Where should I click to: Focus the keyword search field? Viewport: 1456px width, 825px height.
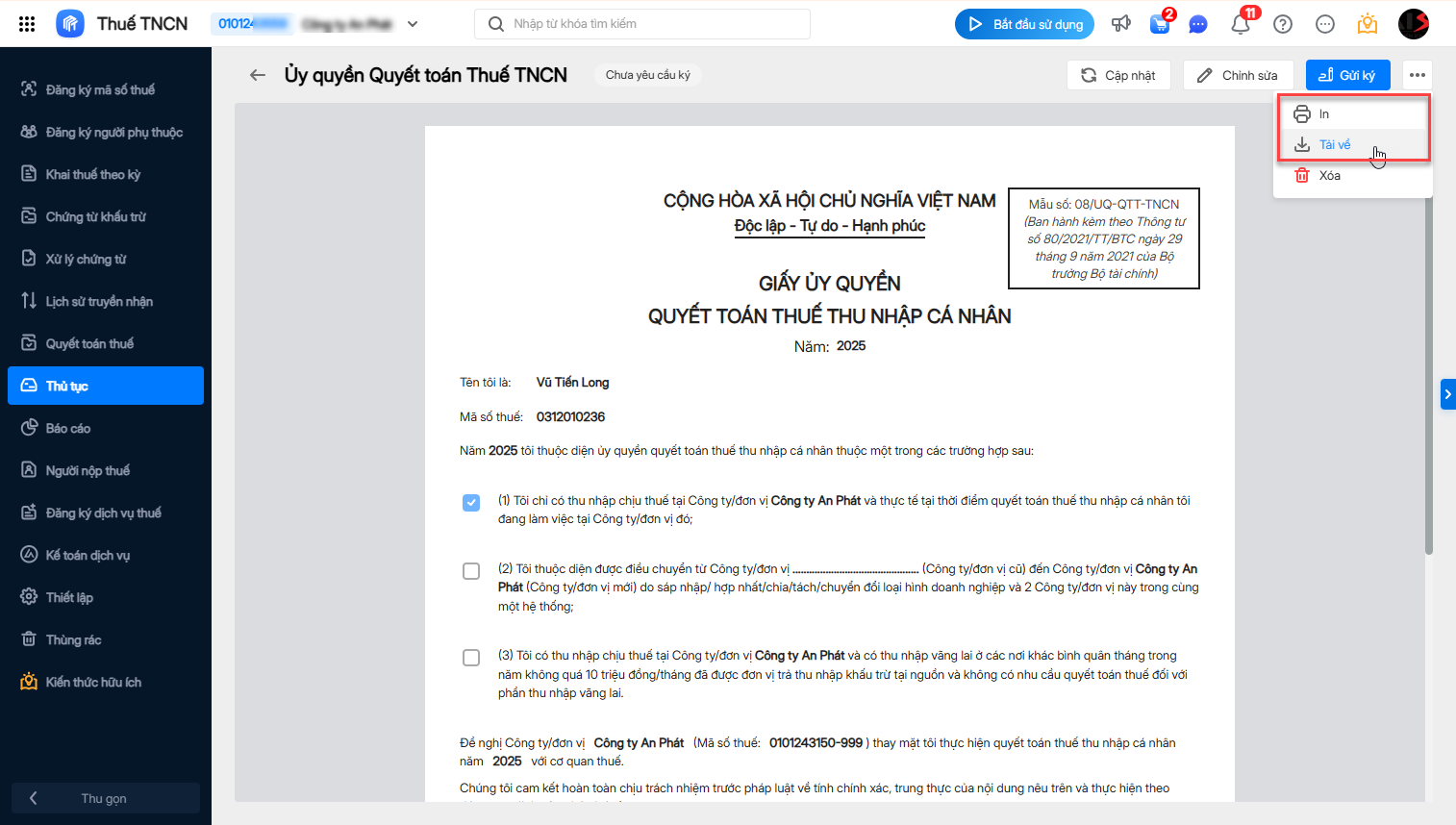pos(642,24)
